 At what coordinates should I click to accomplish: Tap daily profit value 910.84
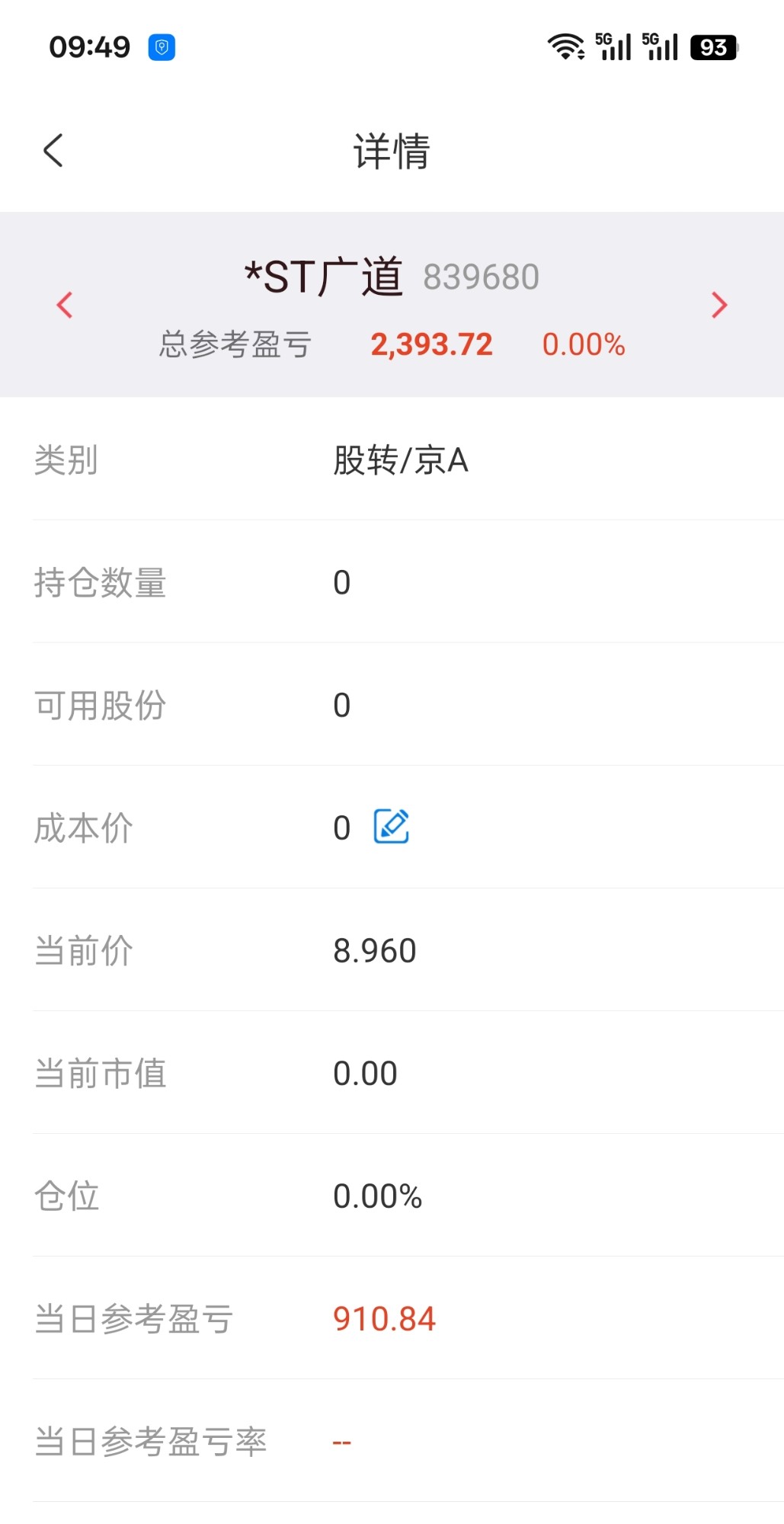click(384, 1319)
